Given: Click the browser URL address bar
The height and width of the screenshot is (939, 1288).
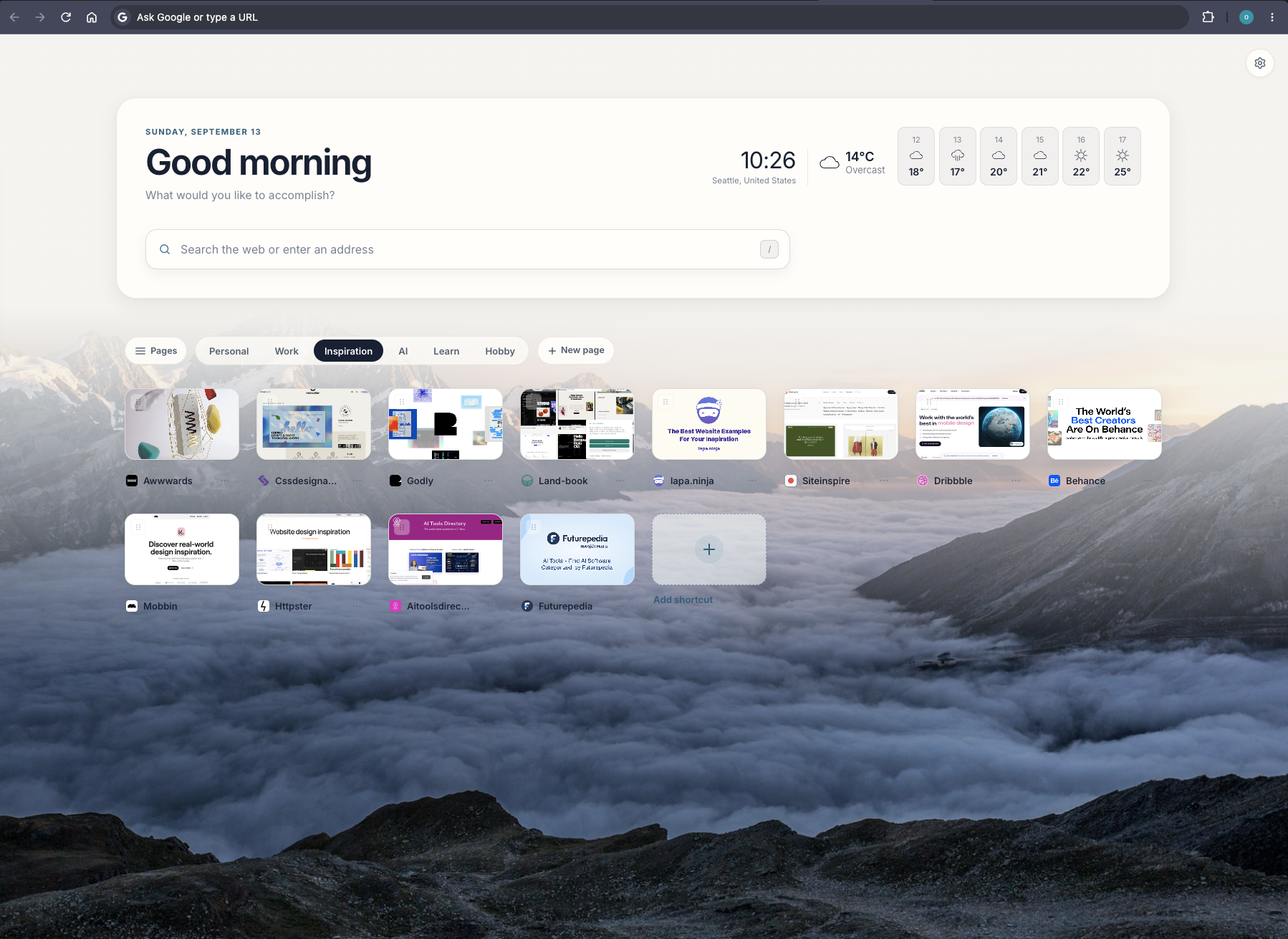Looking at the screenshot, I should [x=649, y=17].
